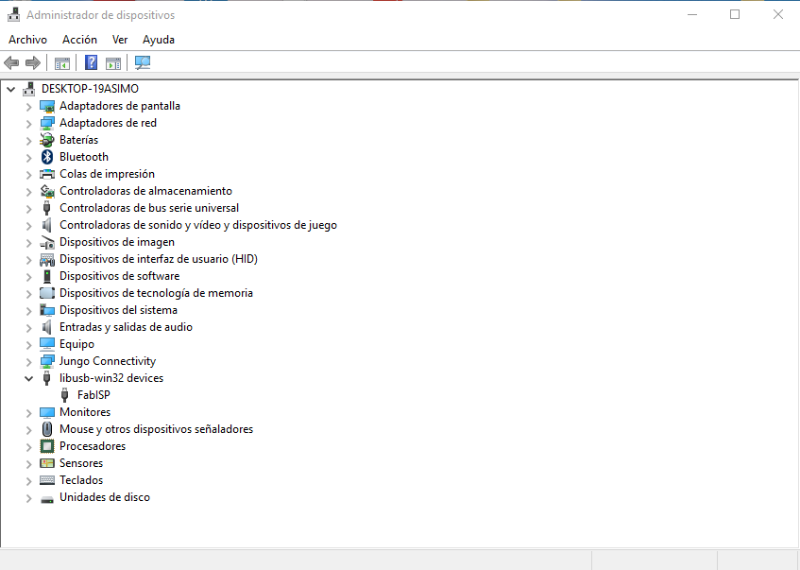Maximize the Administrador de dispositivos window

(x=735, y=14)
